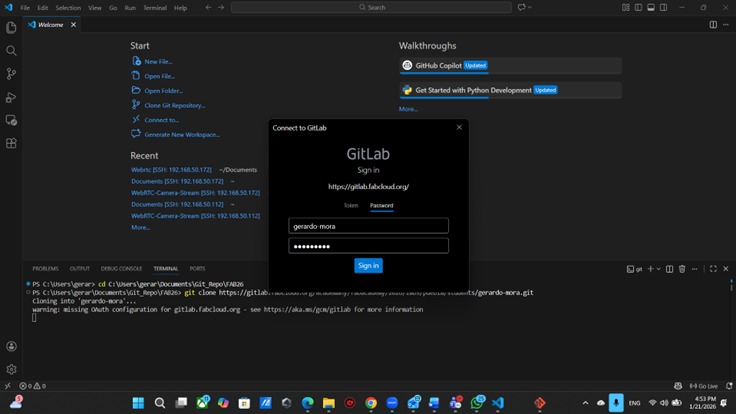Click errors and warnings count in status bar
This screenshot has height=414, width=736.
(32, 386)
